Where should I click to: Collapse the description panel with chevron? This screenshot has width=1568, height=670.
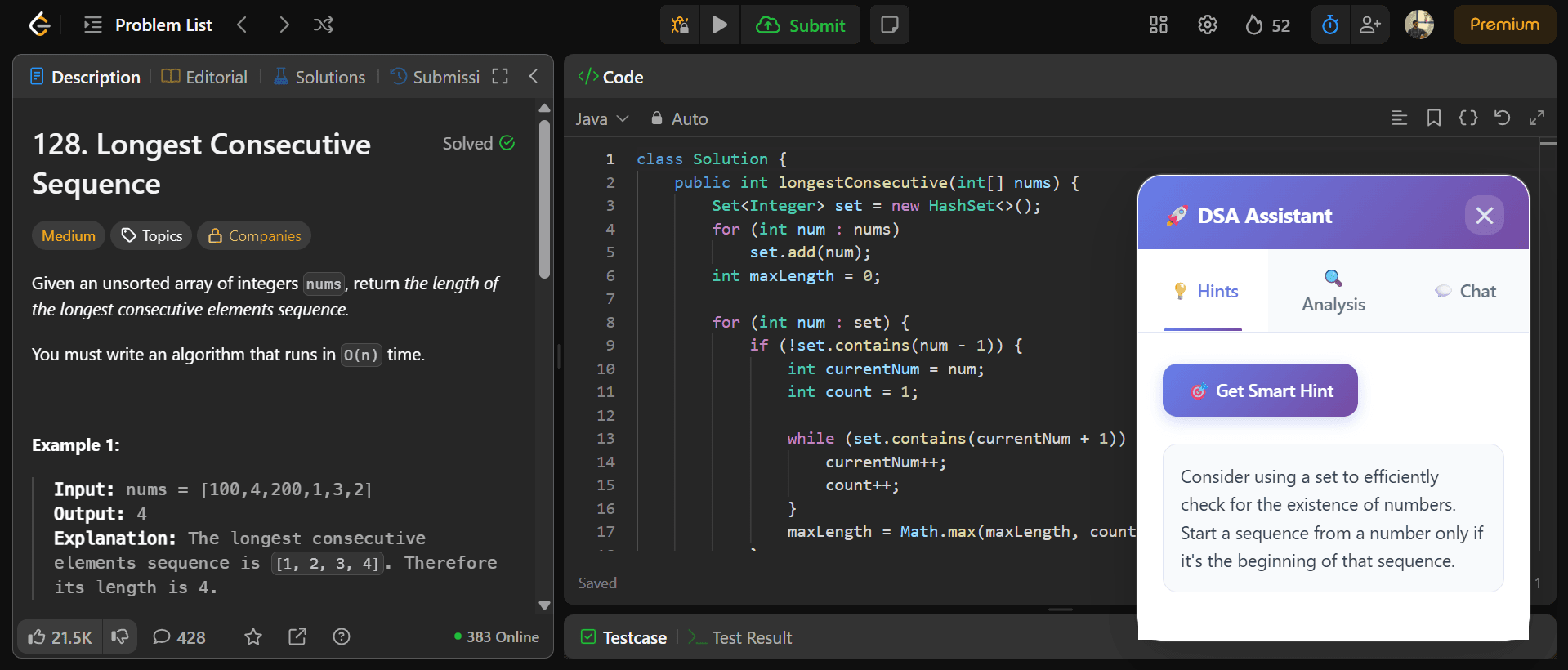click(x=534, y=77)
